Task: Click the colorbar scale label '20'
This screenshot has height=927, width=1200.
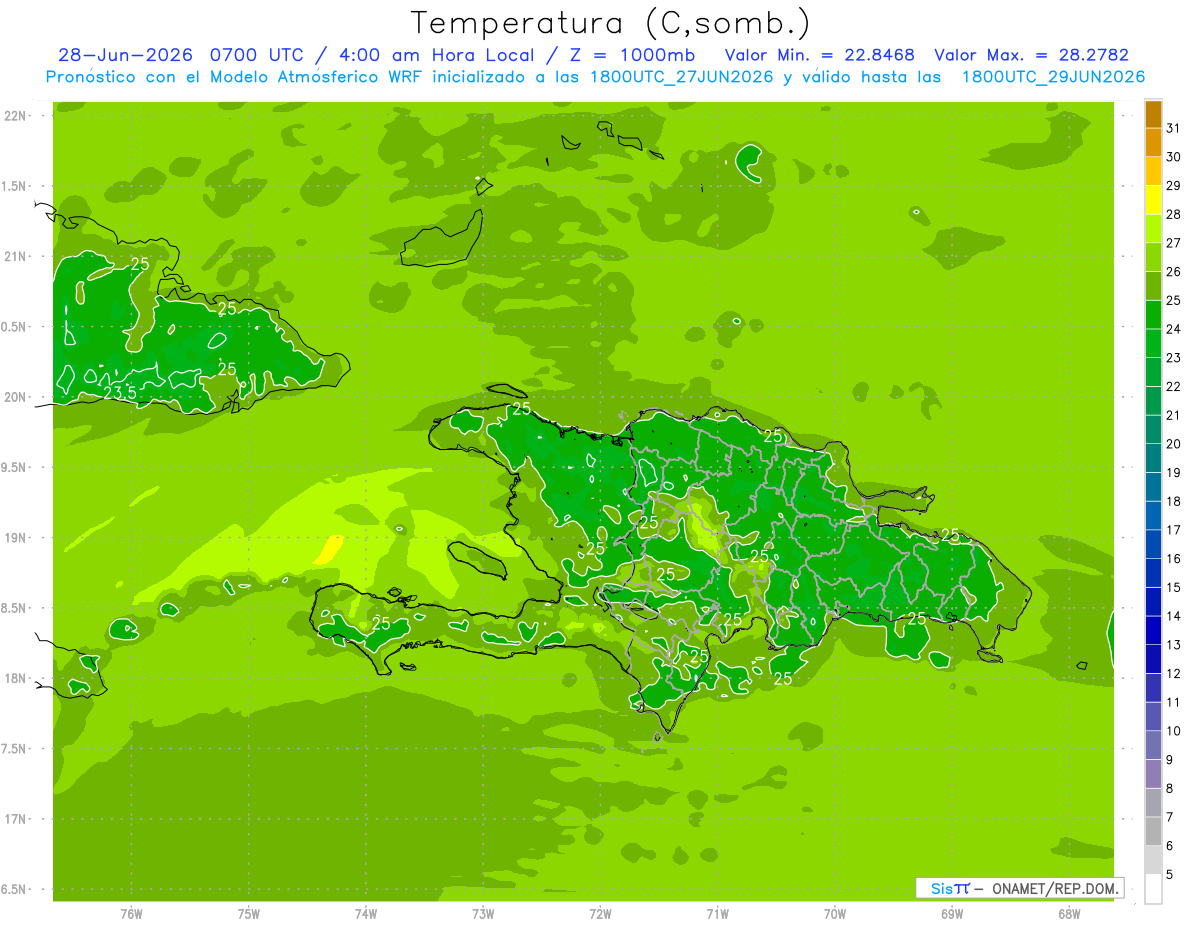Action: (x=1174, y=444)
